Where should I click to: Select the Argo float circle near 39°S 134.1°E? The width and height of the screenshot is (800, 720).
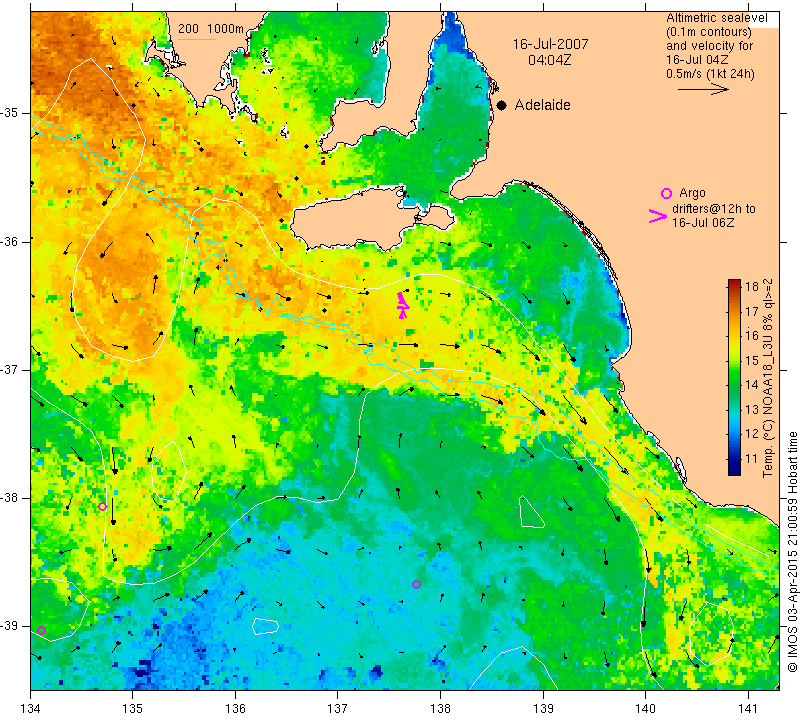42,631
